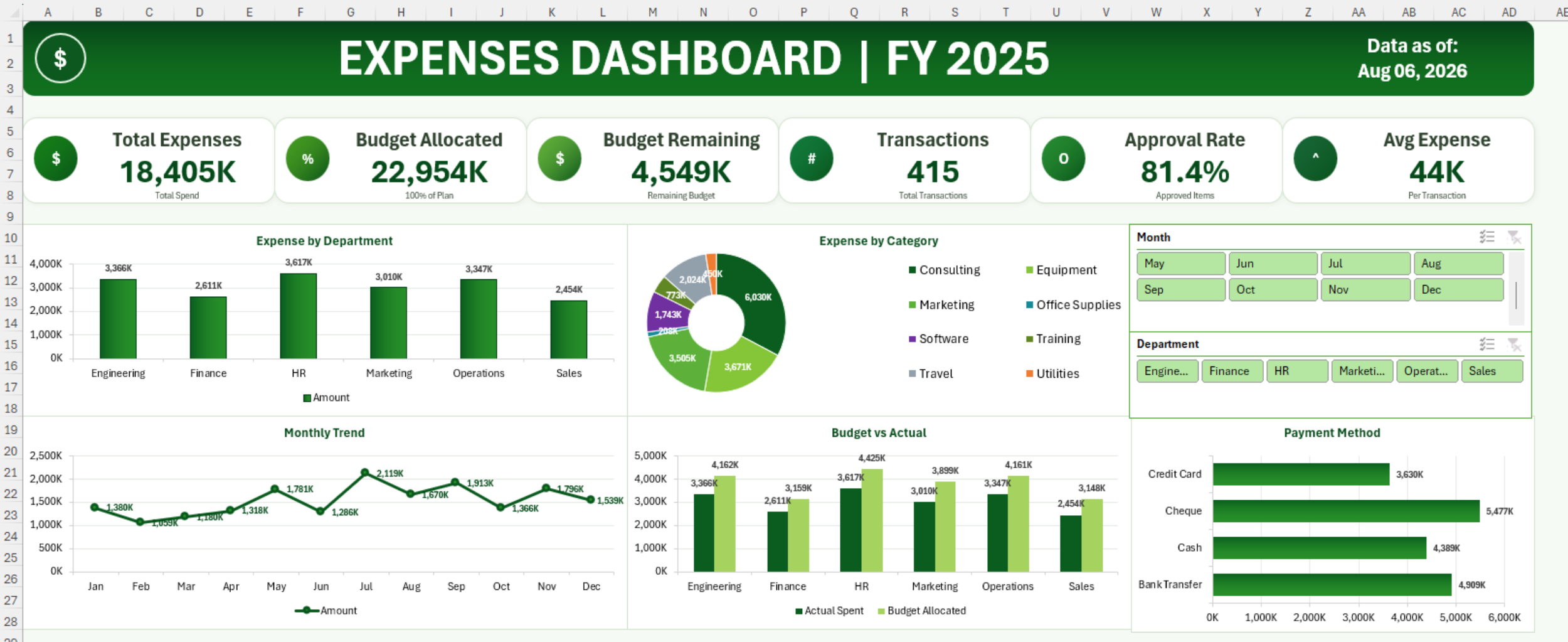
Task: Click the Total Expenses dollar icon
Action: [x=56, y=159]
